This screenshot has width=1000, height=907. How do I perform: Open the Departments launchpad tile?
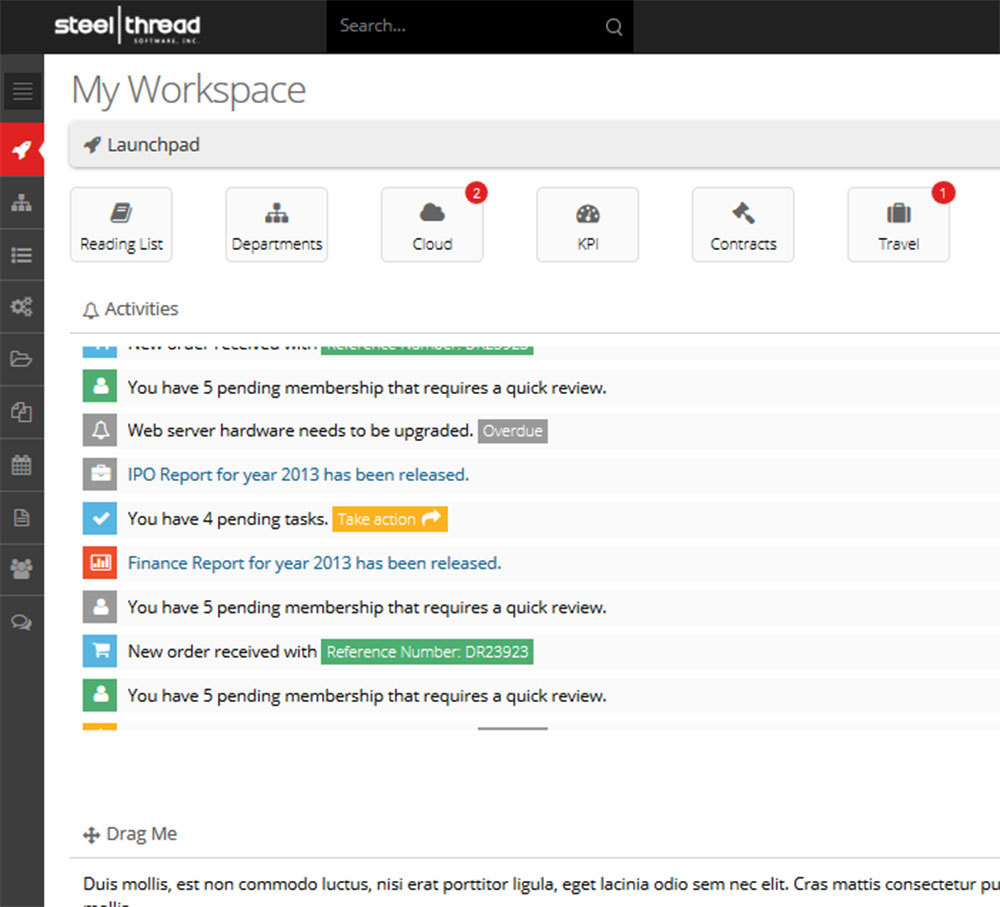click(x=277, y=225)
